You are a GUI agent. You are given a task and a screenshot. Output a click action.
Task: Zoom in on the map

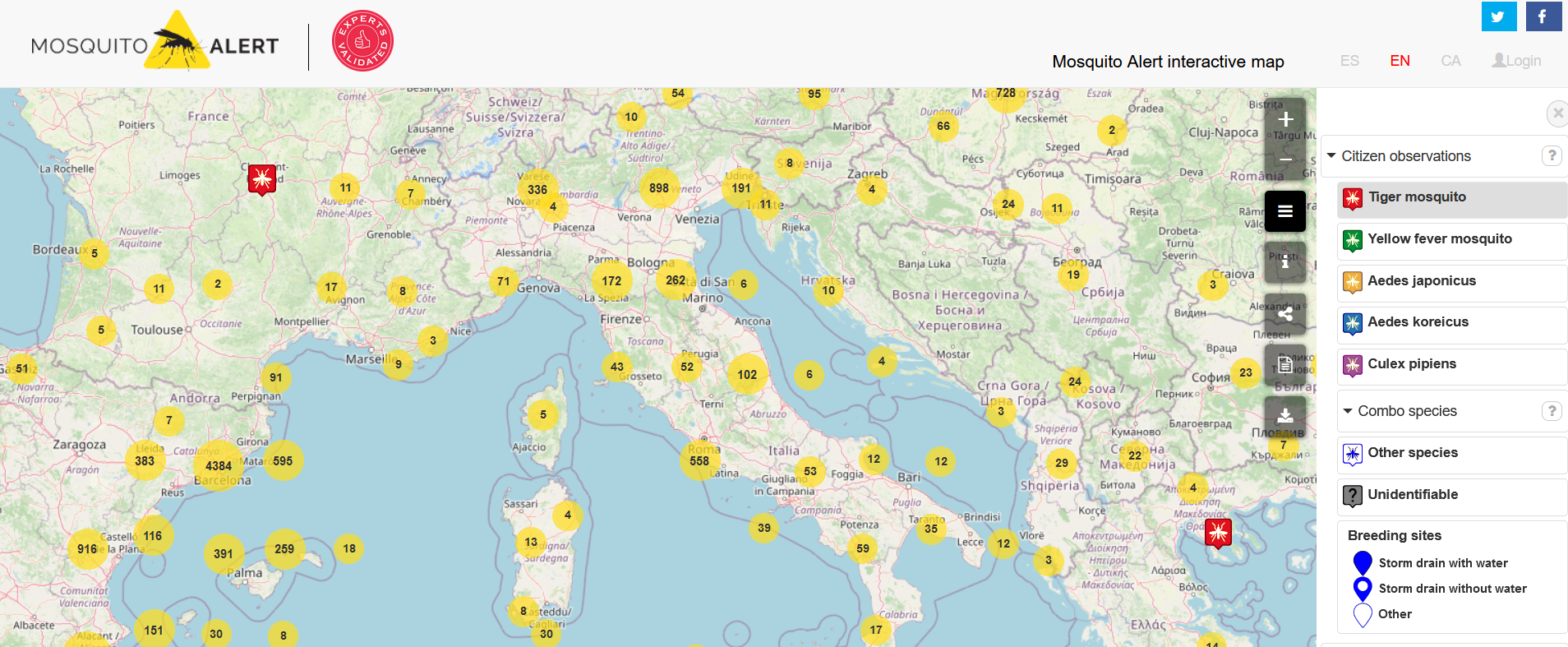1285,120
